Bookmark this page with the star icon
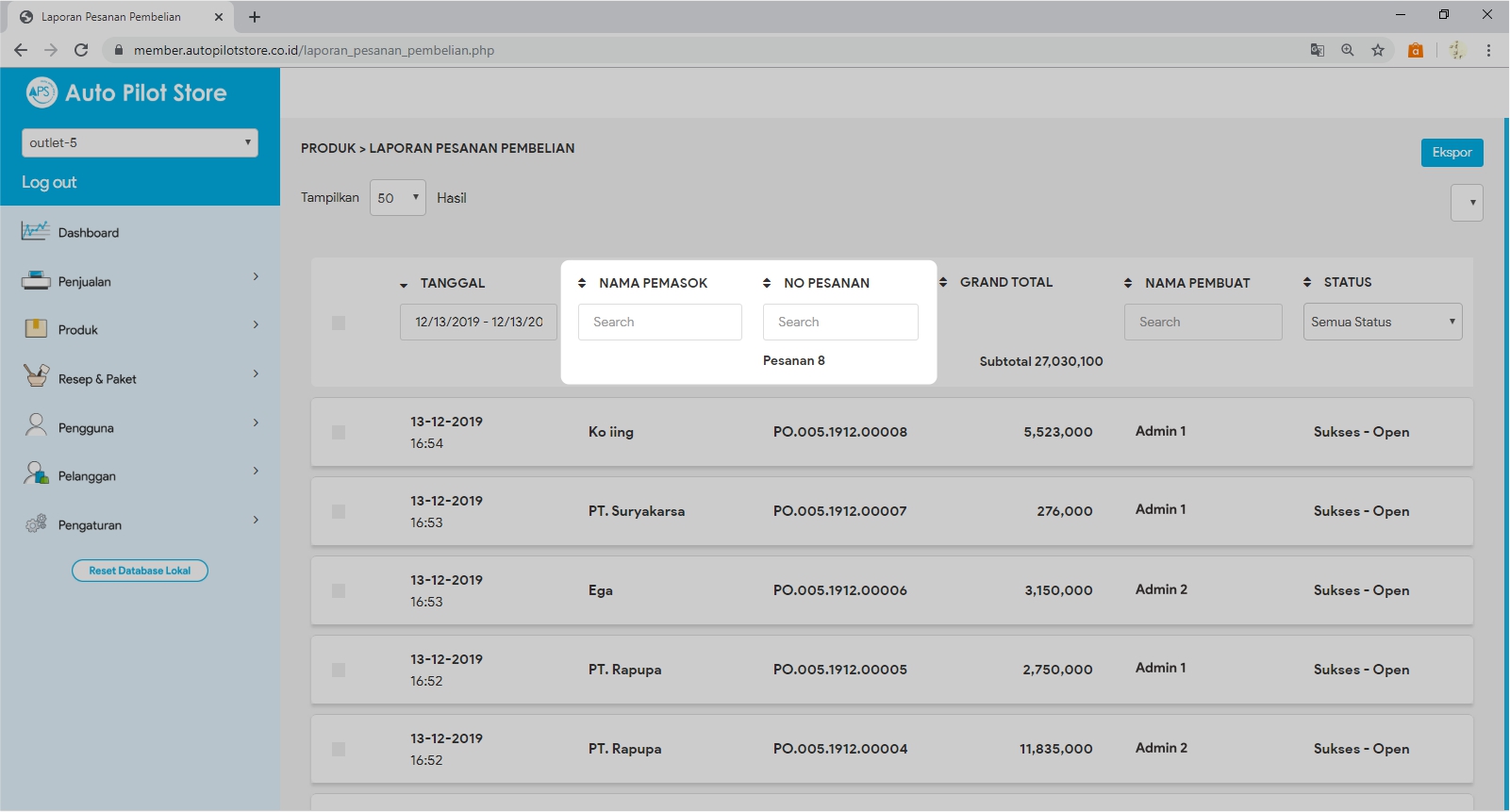Viewport: 1510px width, 812px height. coord(1378,50)
